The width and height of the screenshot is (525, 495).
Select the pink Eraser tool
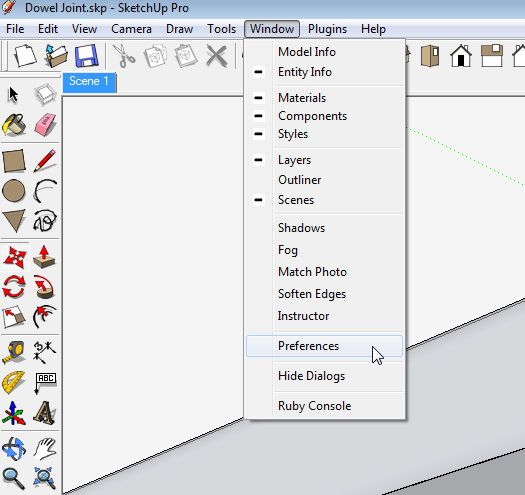(x=45, y=125)
